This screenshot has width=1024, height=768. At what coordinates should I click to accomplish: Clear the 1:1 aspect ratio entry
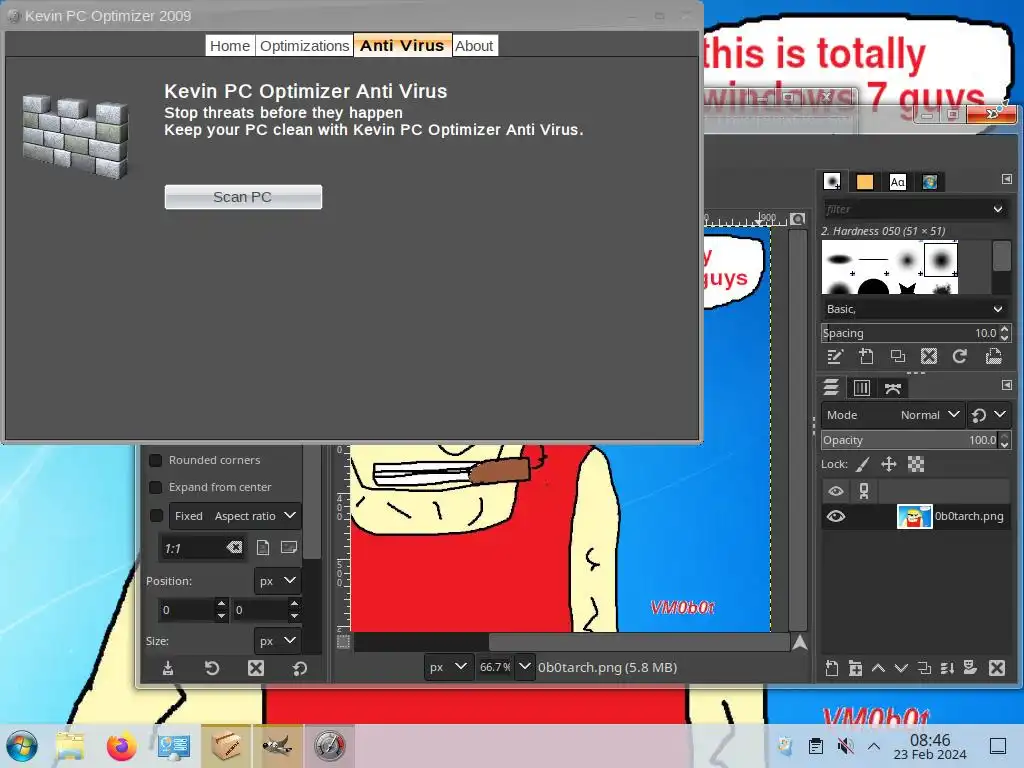point(234,547)
